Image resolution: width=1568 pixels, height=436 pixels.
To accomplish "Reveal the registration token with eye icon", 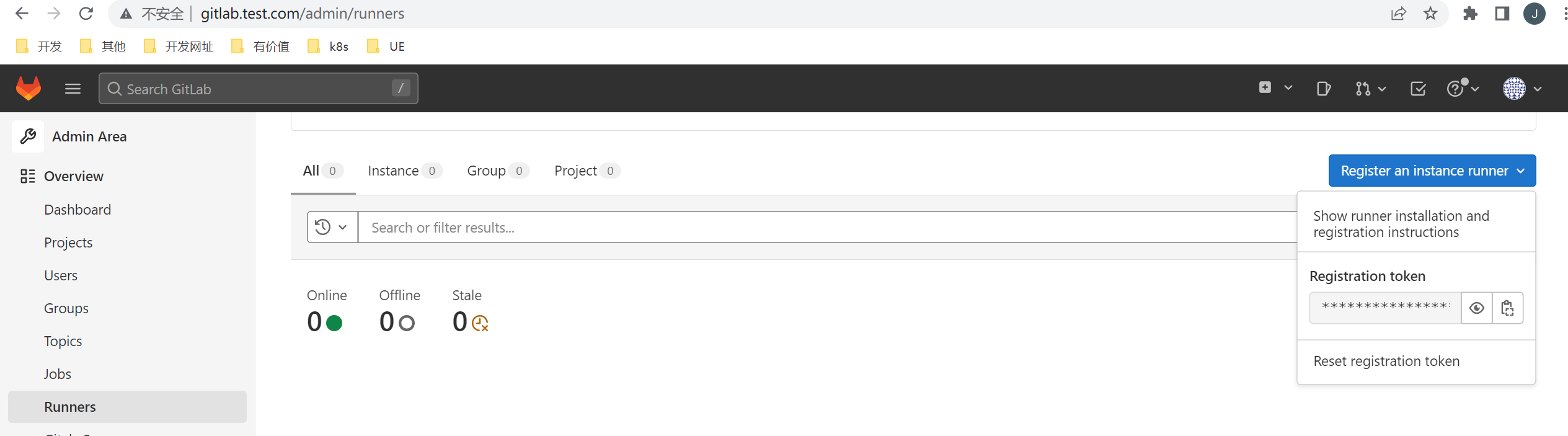I will pyautogui.click(x=1477, y=308).
